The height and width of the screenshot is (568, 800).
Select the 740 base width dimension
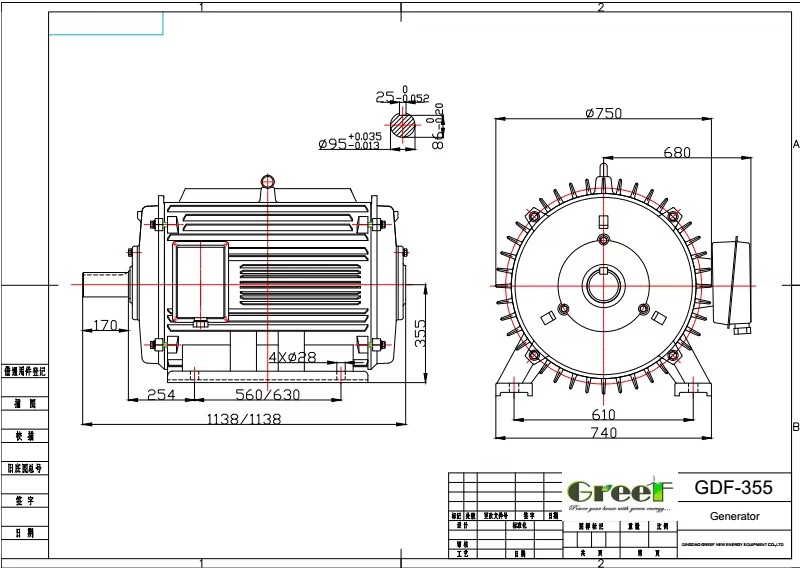tap(604, 432)
